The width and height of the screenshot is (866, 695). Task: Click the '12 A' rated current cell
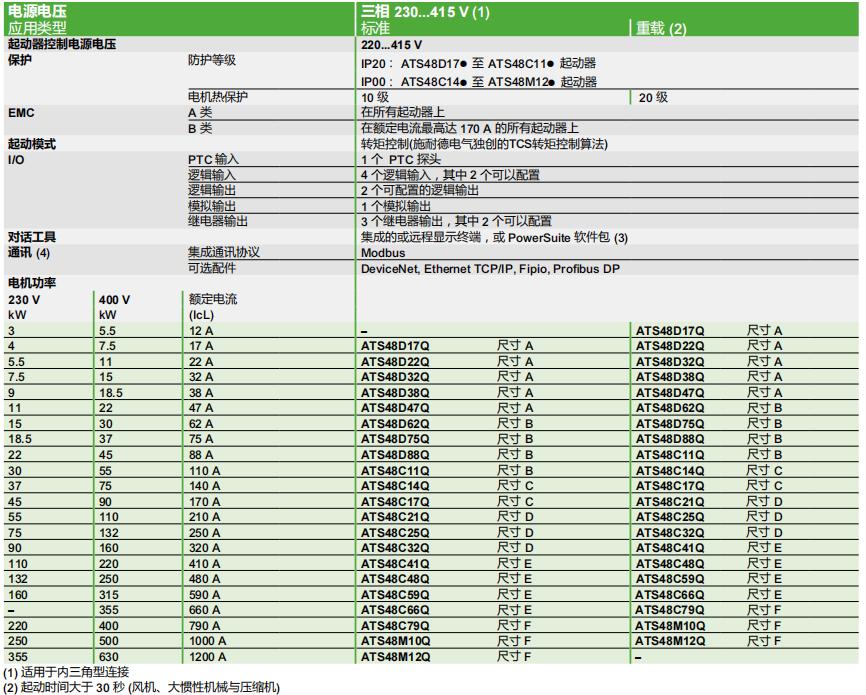(x=201, y=331)
